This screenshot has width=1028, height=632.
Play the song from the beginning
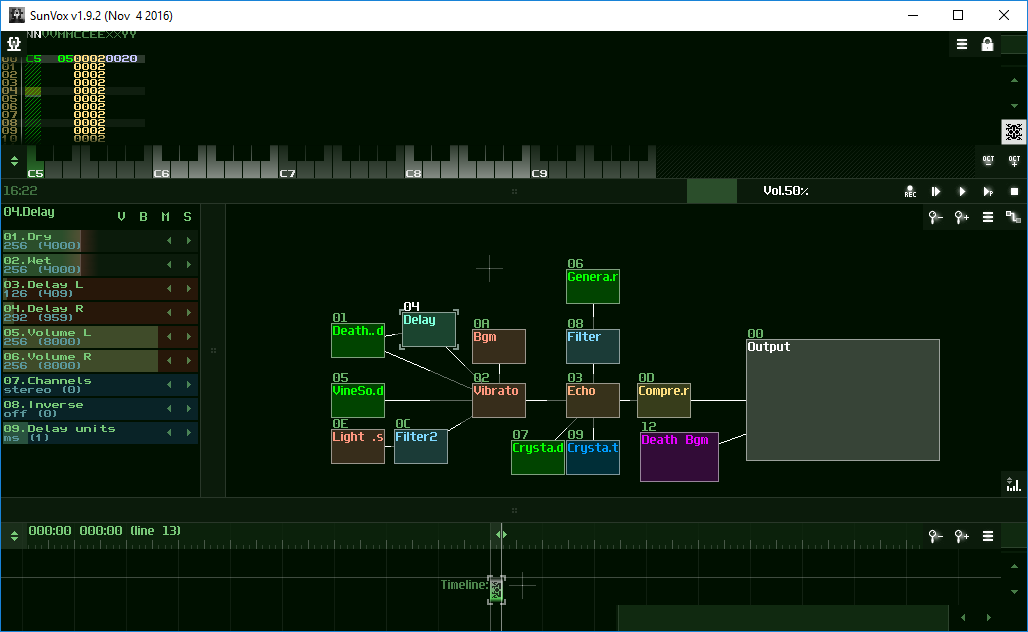click(936, 191)
